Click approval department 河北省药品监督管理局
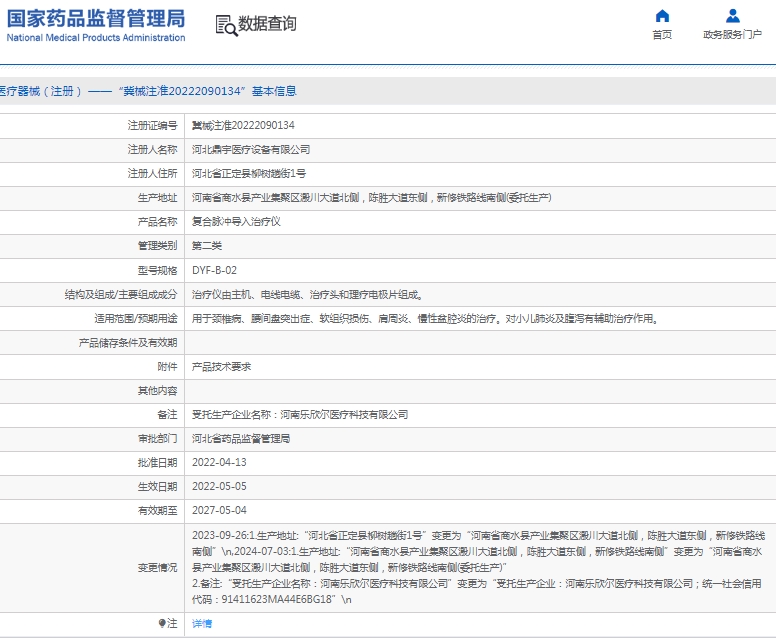776x644 pixels. pyautogui.click(x=241, y=439)
